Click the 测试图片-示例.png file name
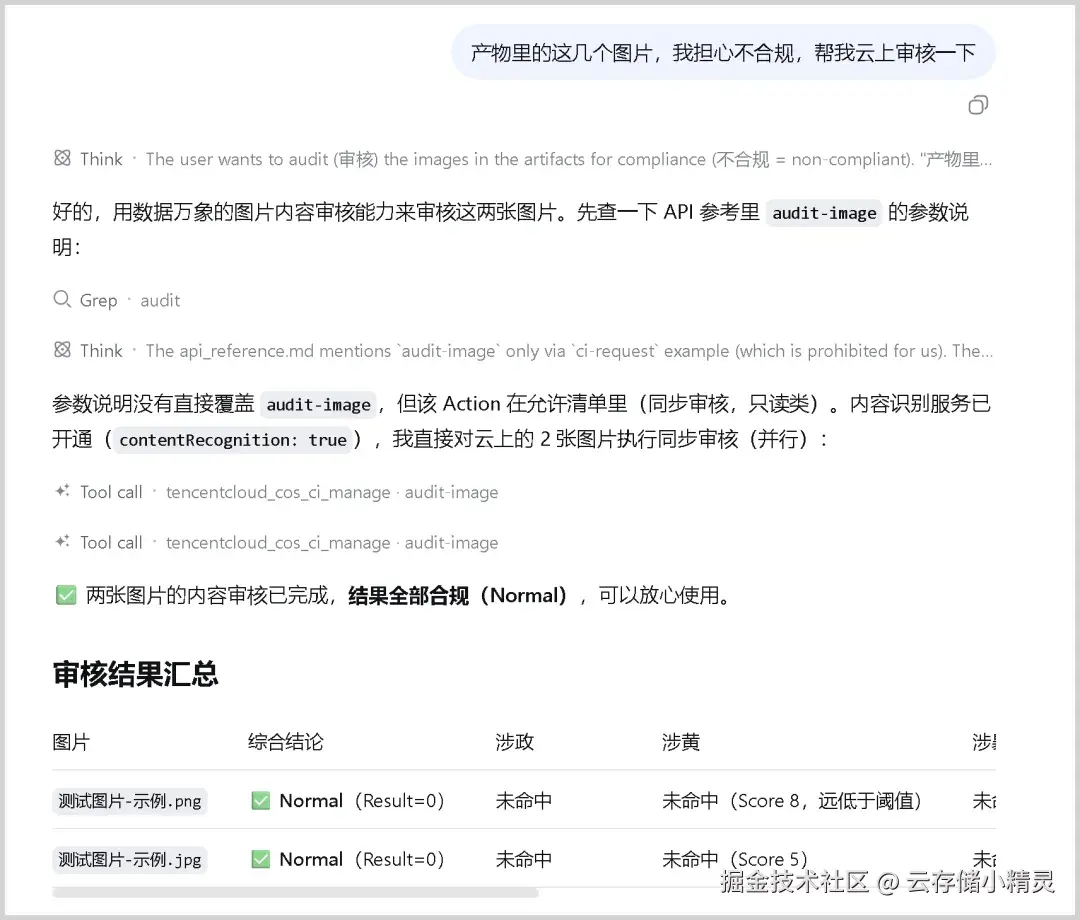 129,801
